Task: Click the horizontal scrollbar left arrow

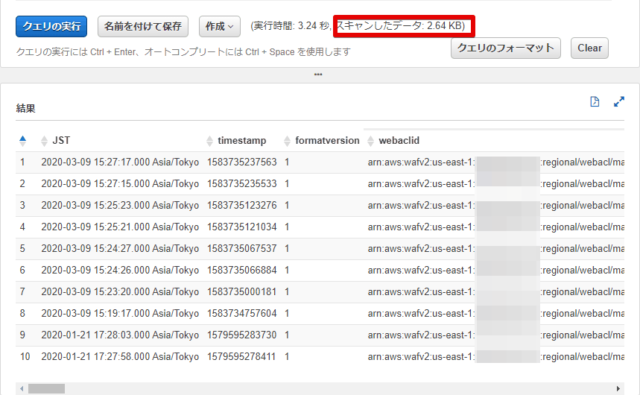Action: coord(22,388)
